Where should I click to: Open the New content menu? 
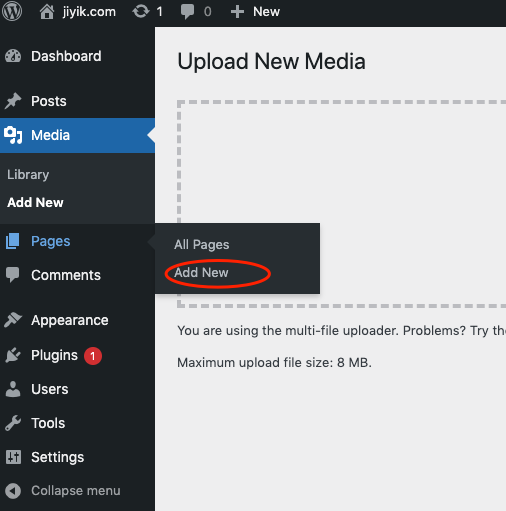pyautogui.click(x=266, y=12)
